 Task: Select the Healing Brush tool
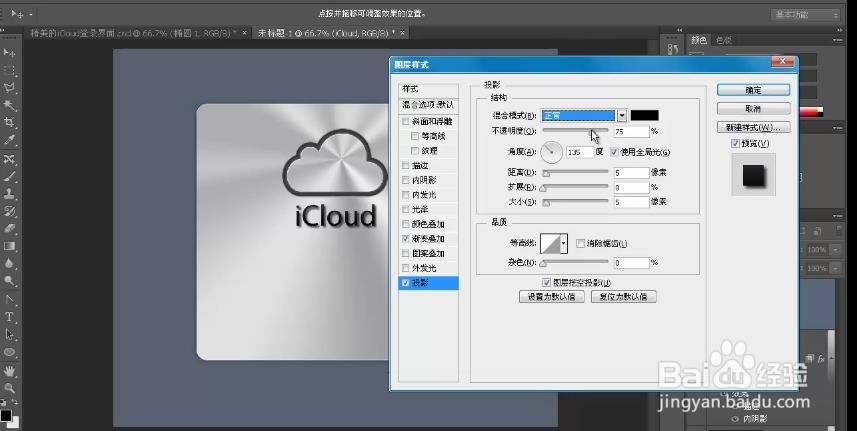(x=9, y=159)
